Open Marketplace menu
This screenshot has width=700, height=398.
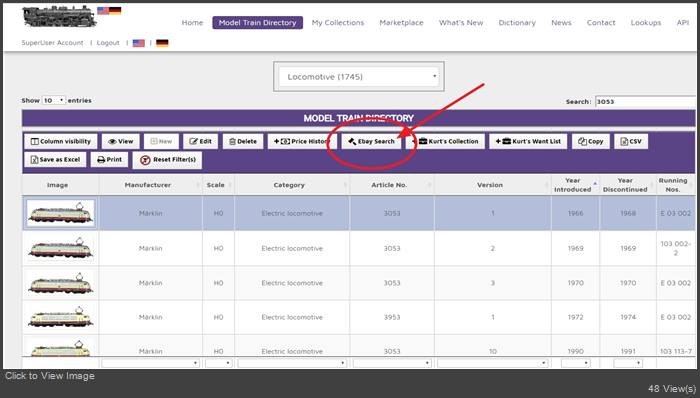(x=401, y=23)
